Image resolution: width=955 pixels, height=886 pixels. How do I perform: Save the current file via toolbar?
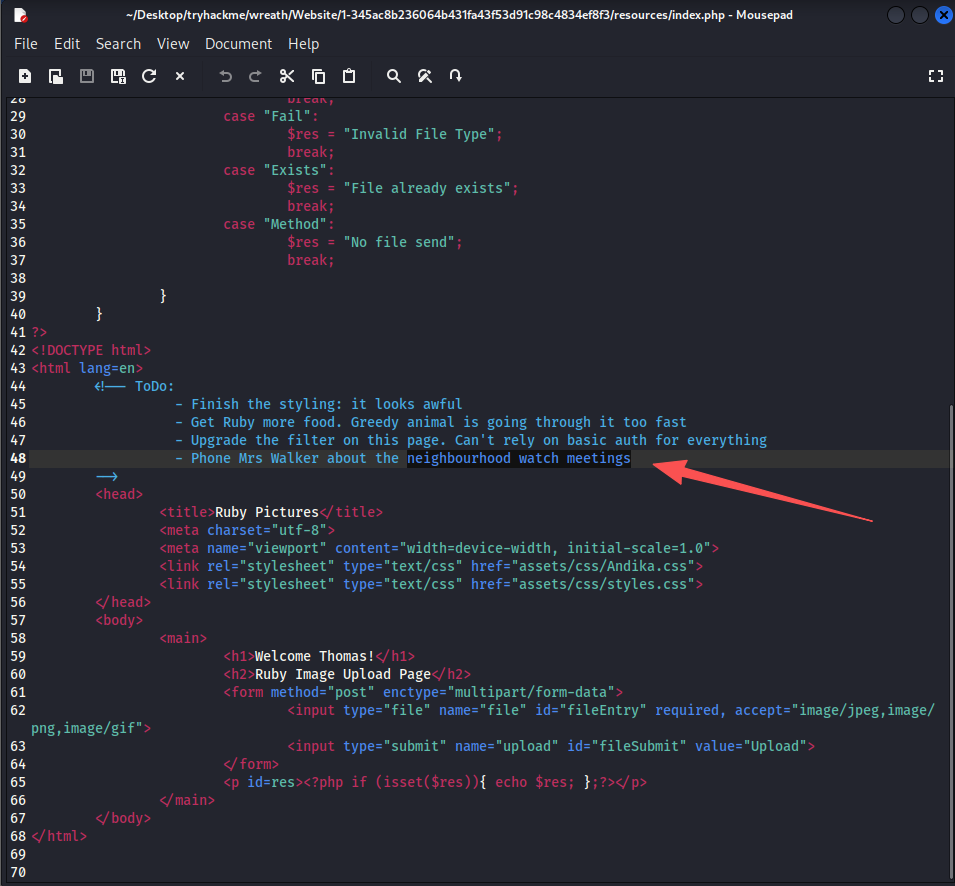87,76
